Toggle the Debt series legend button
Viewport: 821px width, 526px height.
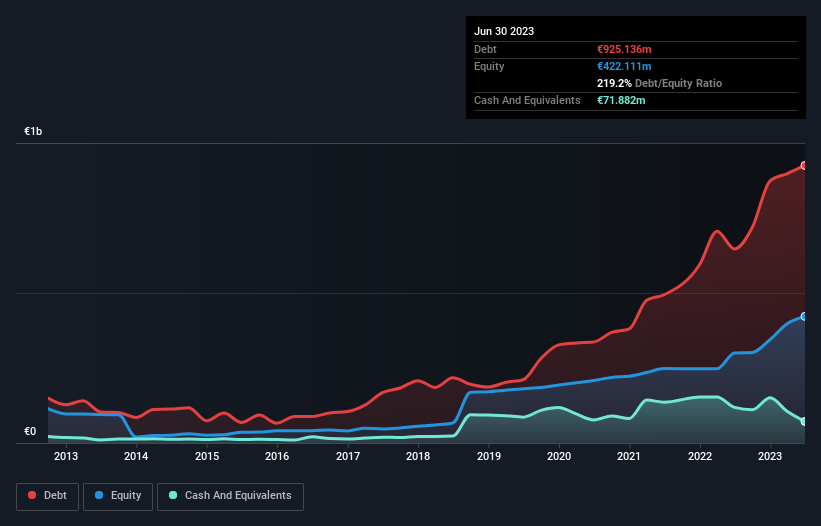pos(47,496)
